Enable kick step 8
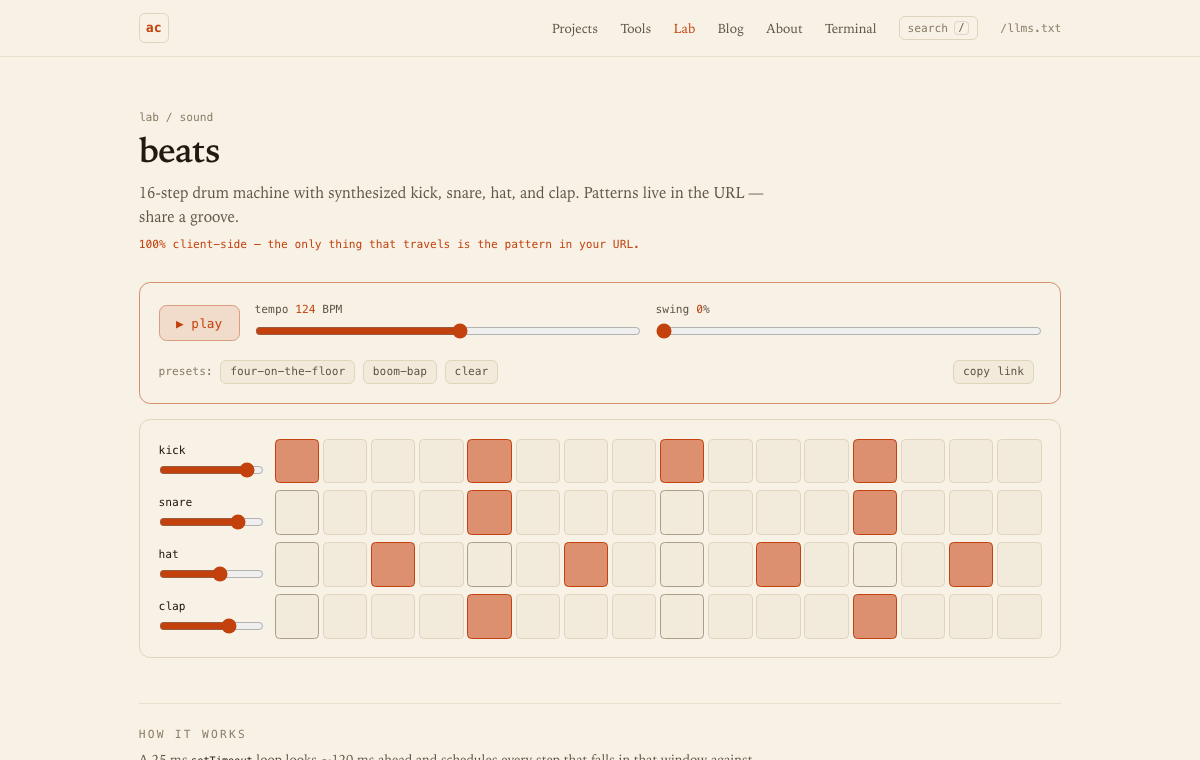The height and width of the screenshot is (760, 1200). click(x=634, y=461)
